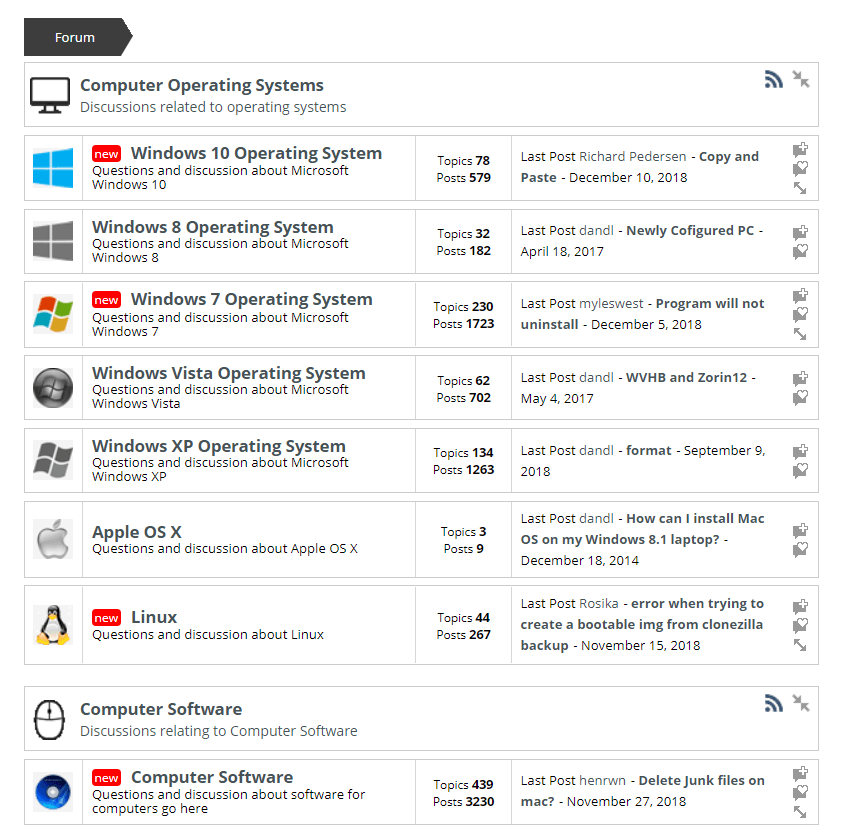Click the Linux penguin icon

pos(53,625)
